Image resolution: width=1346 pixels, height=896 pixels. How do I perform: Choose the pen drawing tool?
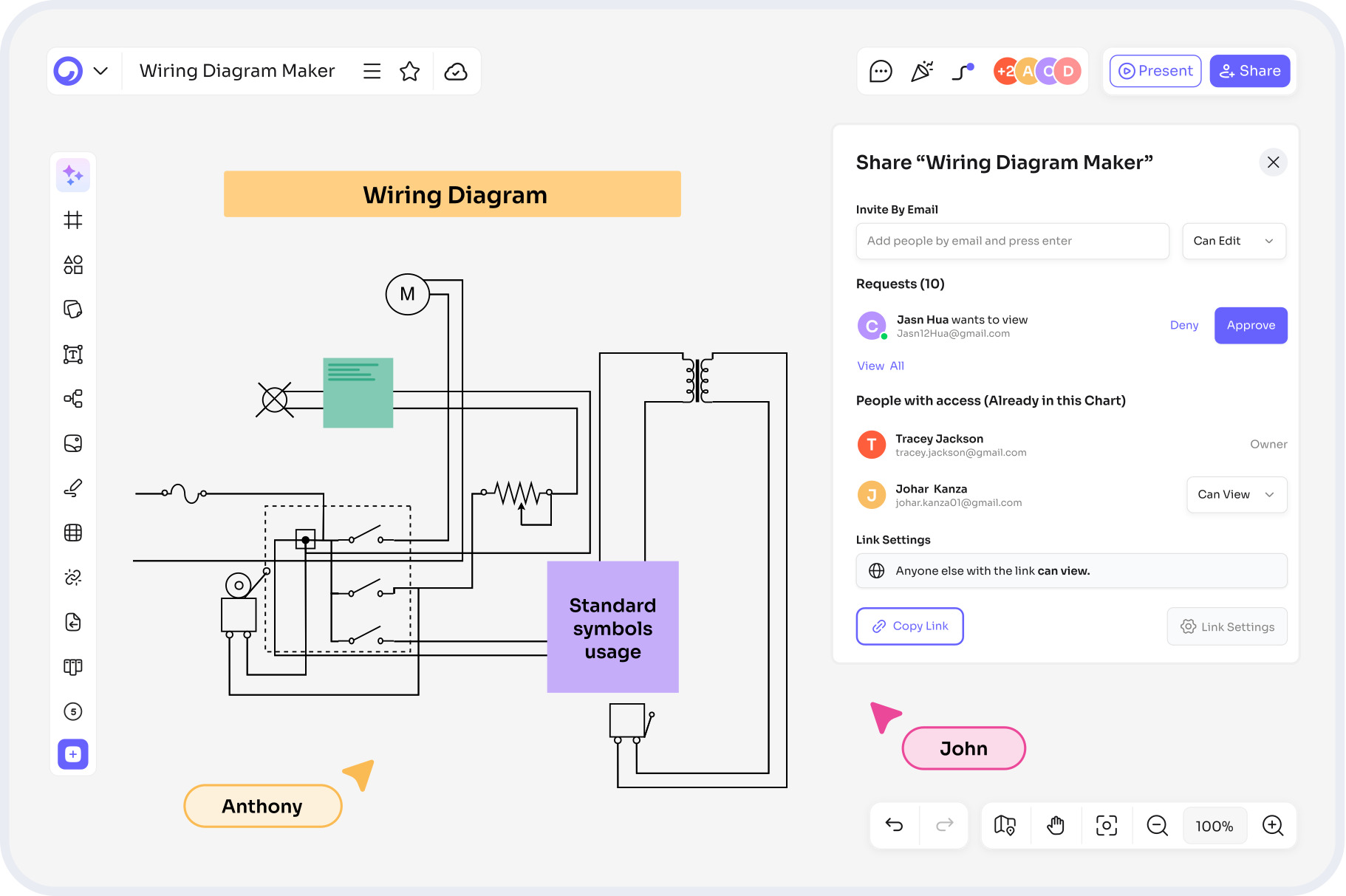[x=73, y=488]
